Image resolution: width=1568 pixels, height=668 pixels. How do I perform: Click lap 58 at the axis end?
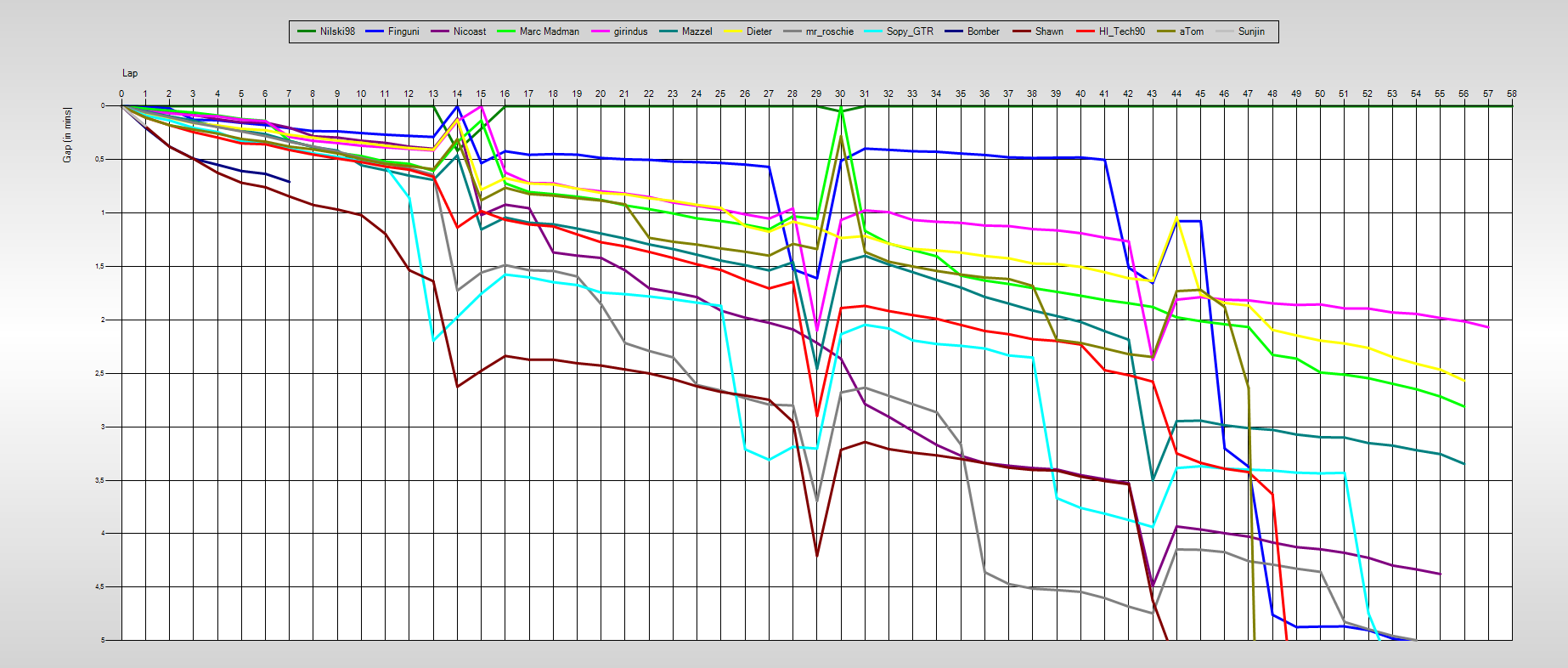[1511, 93]
